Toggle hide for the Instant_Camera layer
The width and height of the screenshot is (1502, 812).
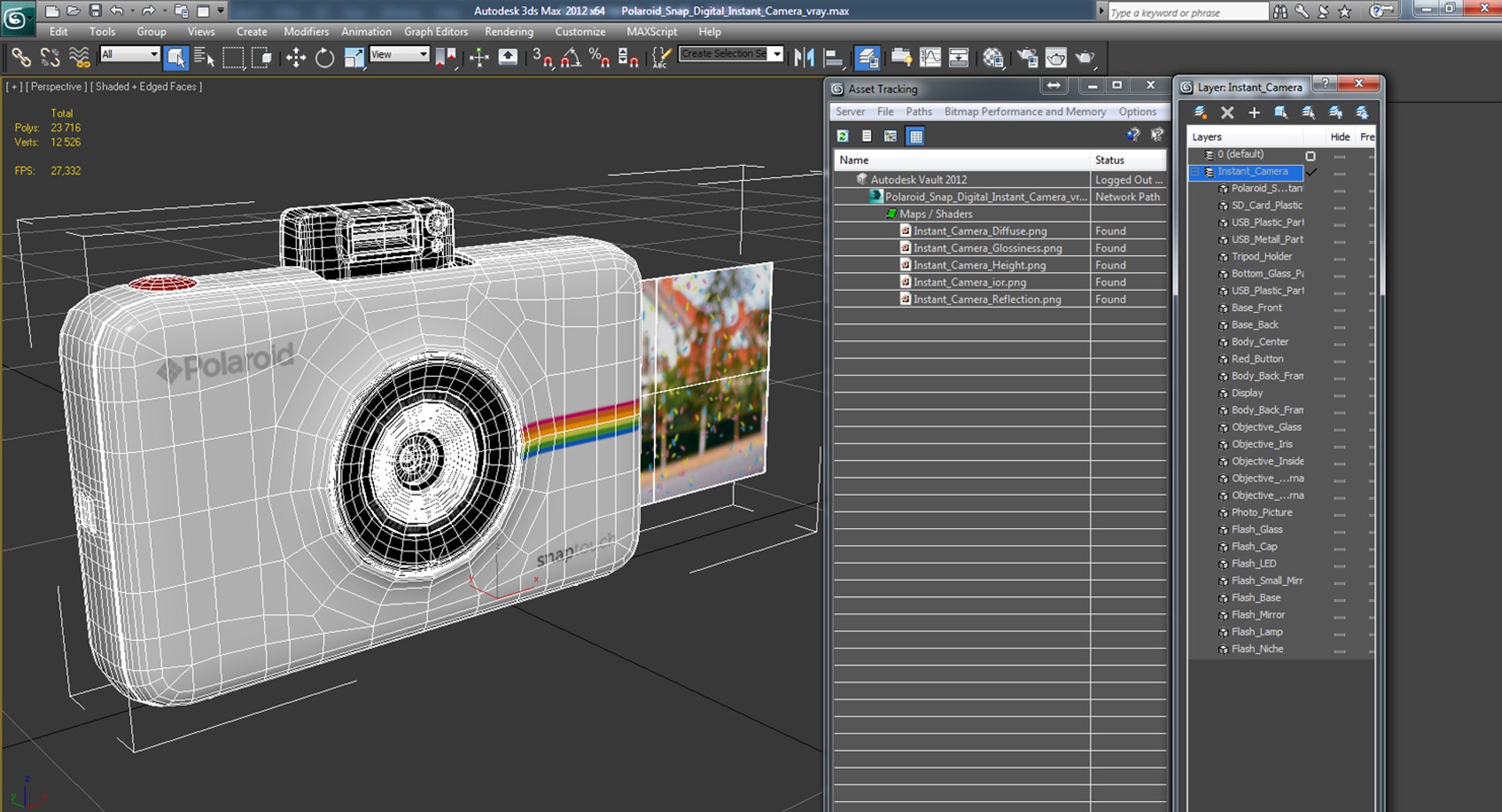point(1339,172)
